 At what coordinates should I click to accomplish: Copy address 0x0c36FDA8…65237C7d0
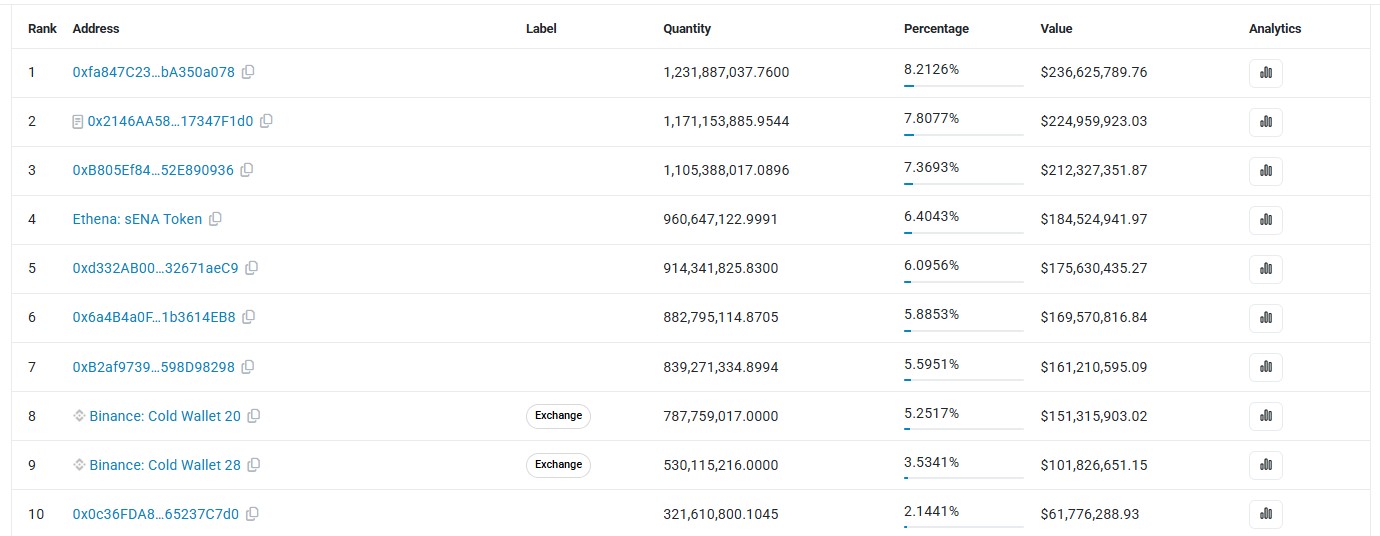coord(252,514)
